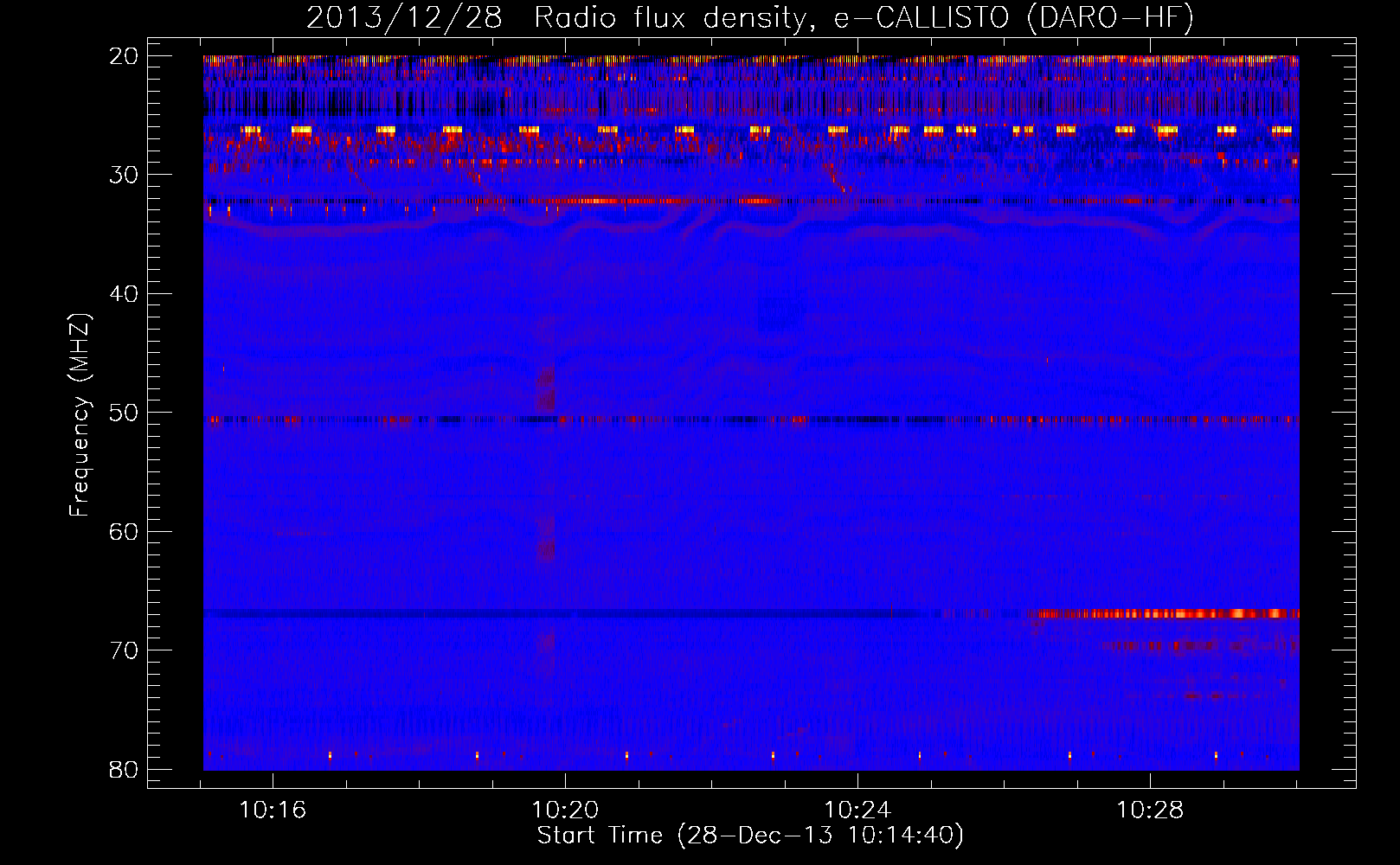Click the red burst feature near 10:20 at 48 MHz
1400x865 pixels.
click(545, 388)
